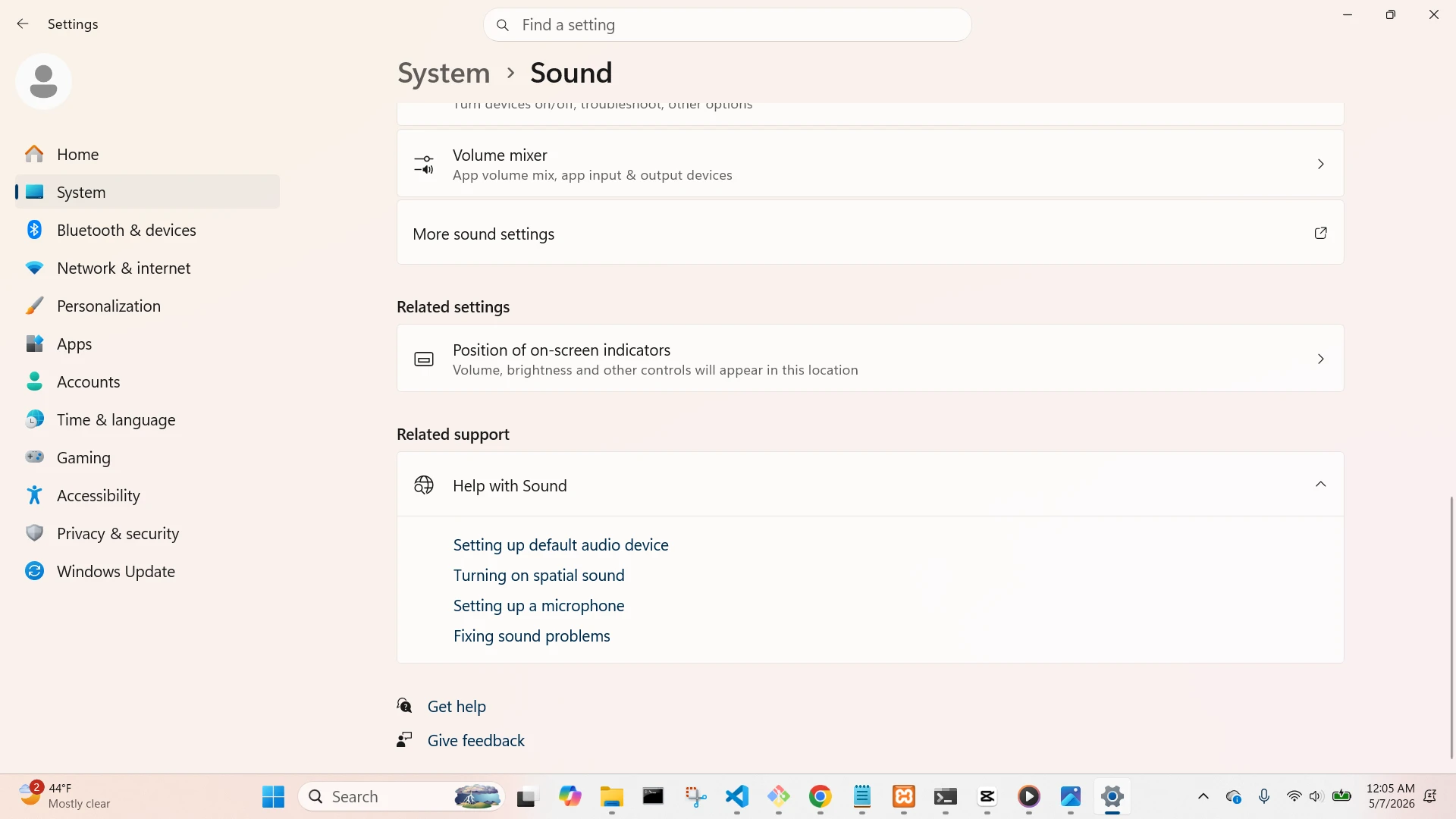The height and width of the screenshot is (819, 1456).
Task: Open Setting up a microphone link
Action: pos(538,606)
